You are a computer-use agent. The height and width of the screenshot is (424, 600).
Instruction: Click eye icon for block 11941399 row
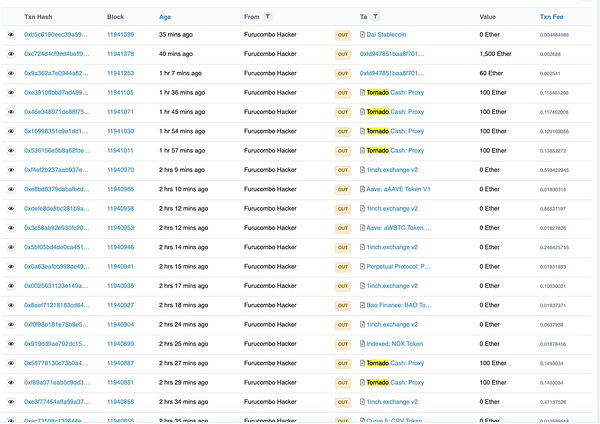[11, 35]
